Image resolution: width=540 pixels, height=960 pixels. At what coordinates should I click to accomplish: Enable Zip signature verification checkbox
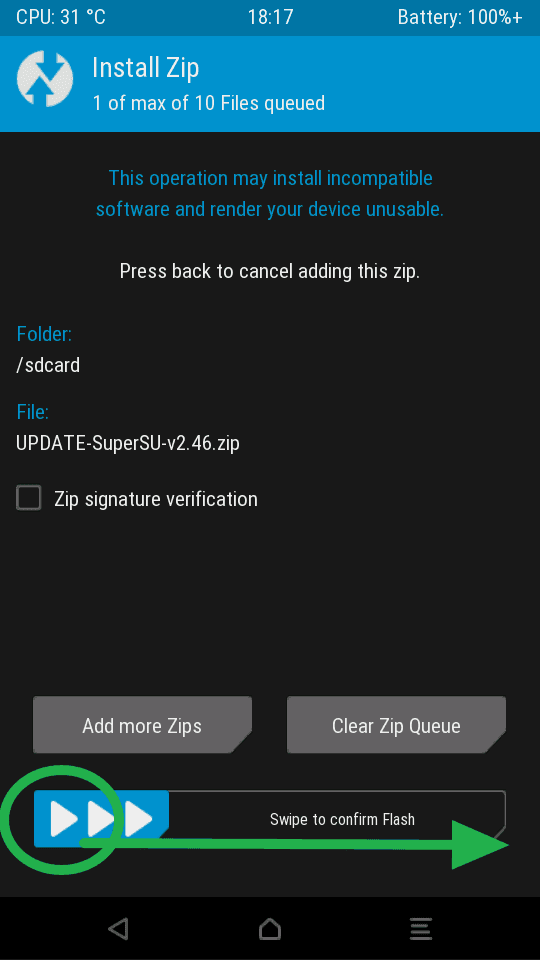tap(29, 498)
